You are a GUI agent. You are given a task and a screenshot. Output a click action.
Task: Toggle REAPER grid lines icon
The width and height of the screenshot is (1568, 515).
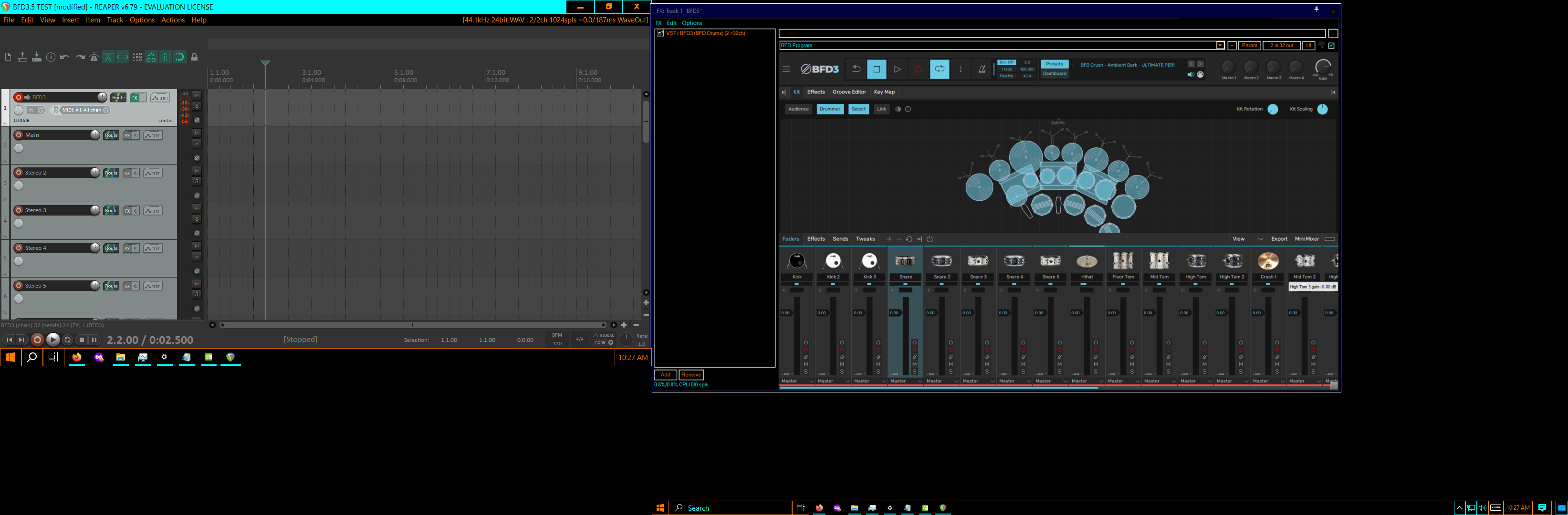coord(166,57)
